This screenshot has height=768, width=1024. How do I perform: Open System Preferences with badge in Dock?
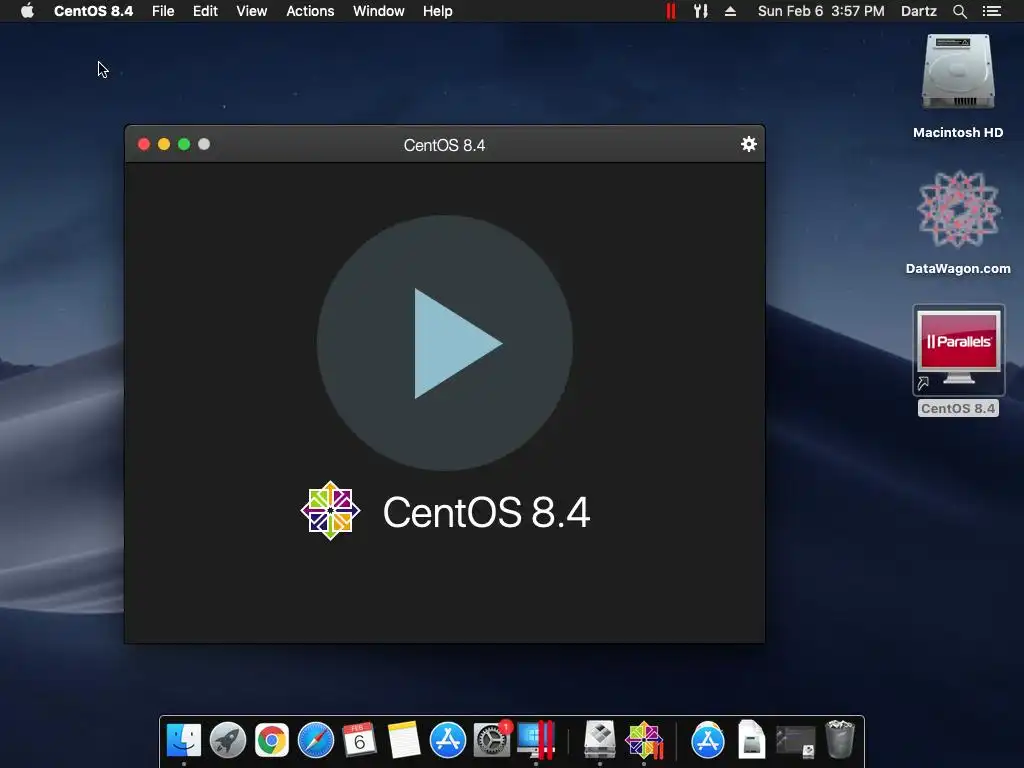[x=492, y=740]
